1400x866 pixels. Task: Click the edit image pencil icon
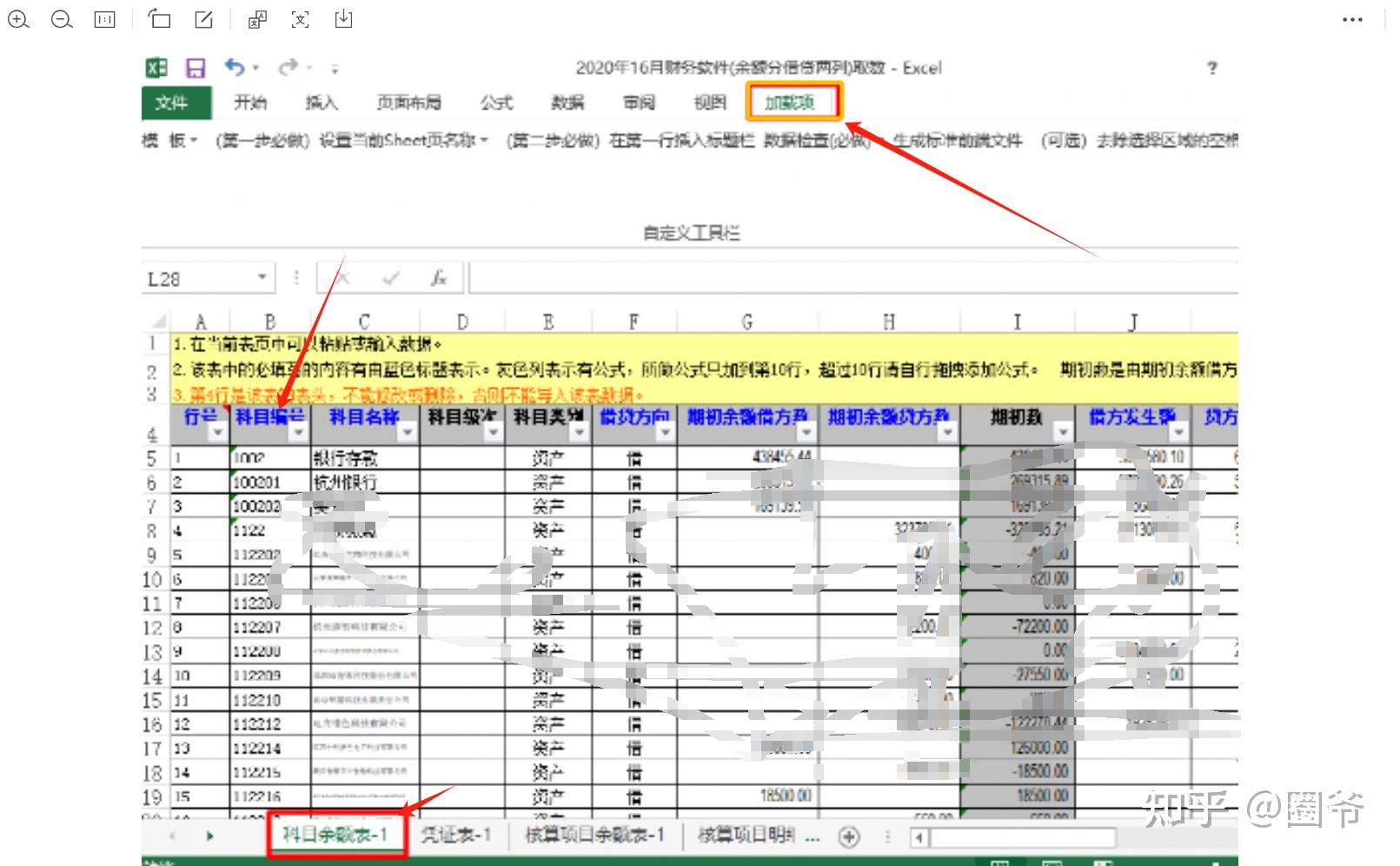coord(203,19)
